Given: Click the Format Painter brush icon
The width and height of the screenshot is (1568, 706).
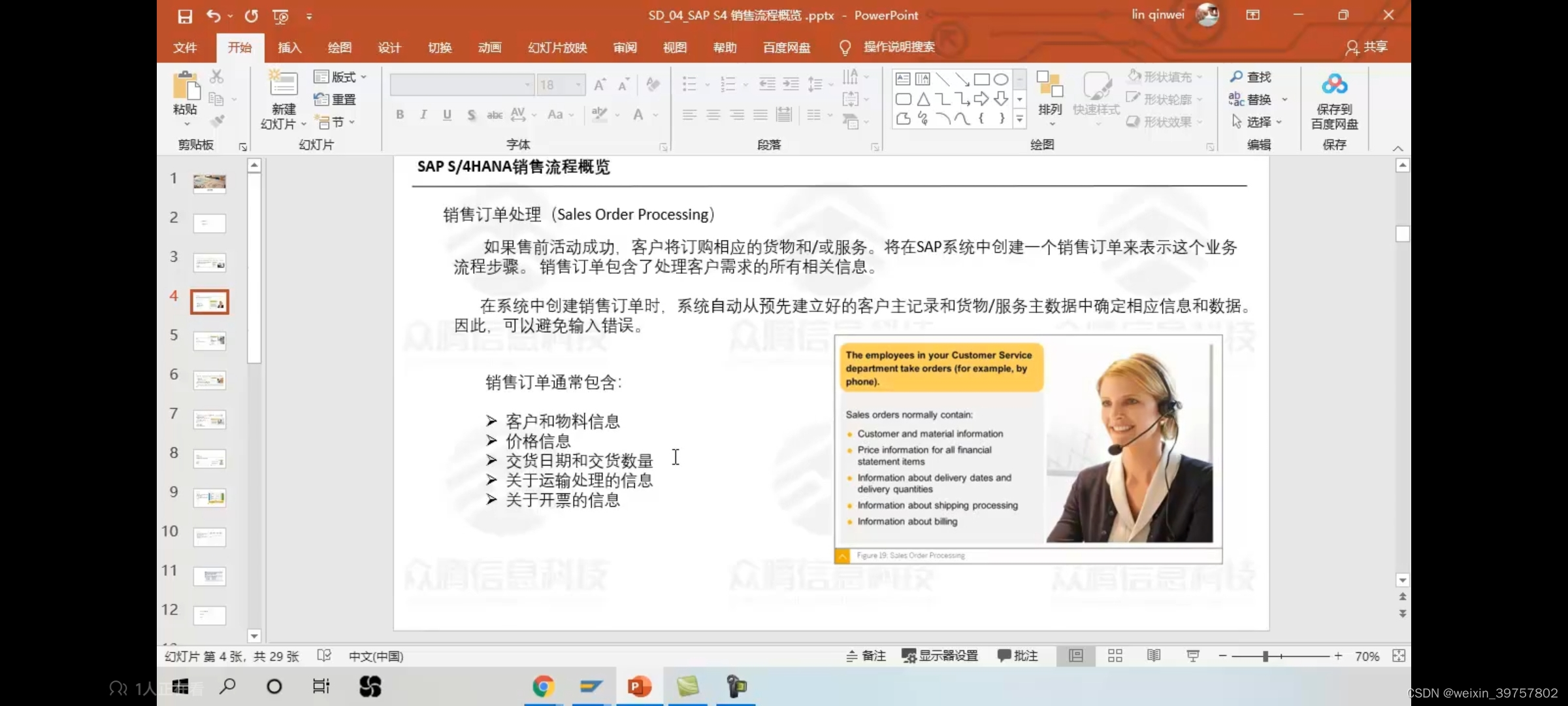Looking at the screenshot, I should click(x=217, y=122).
